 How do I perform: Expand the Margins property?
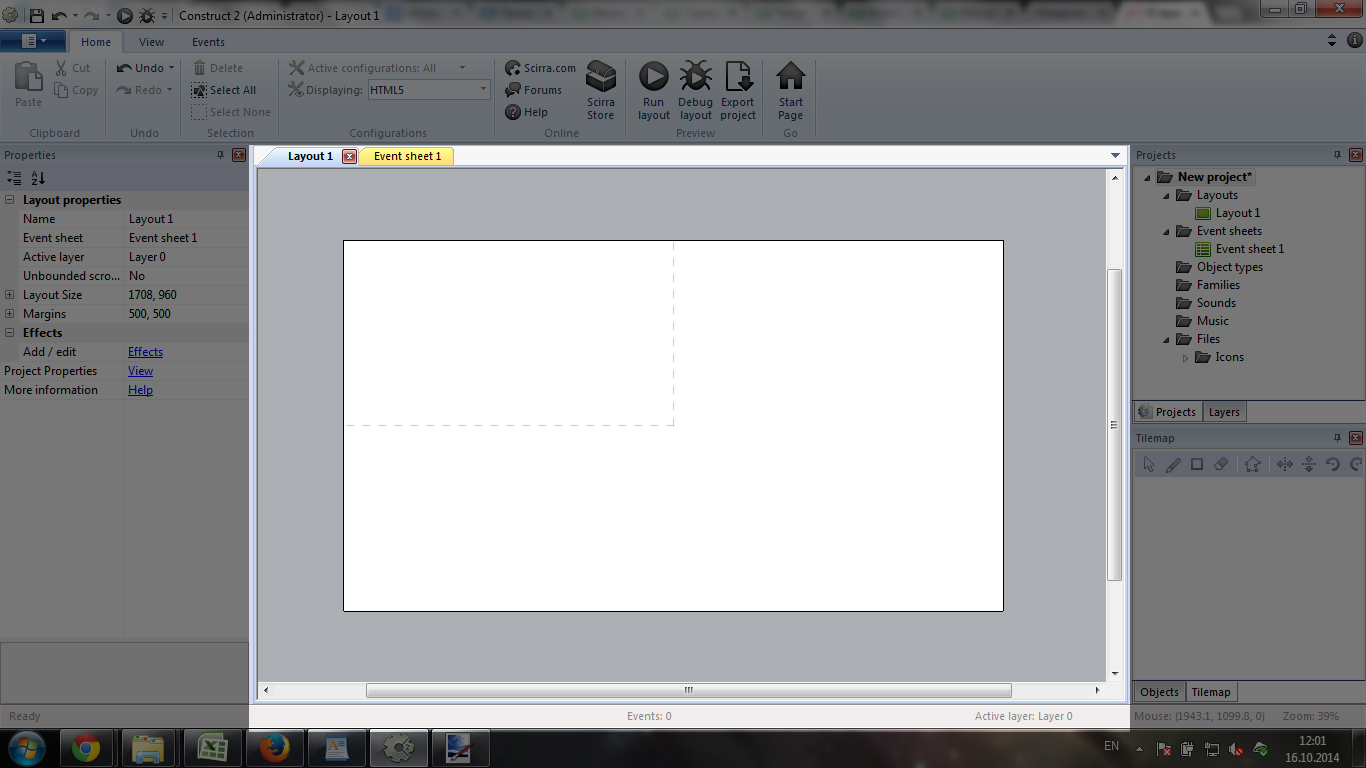tap(9, 314)
